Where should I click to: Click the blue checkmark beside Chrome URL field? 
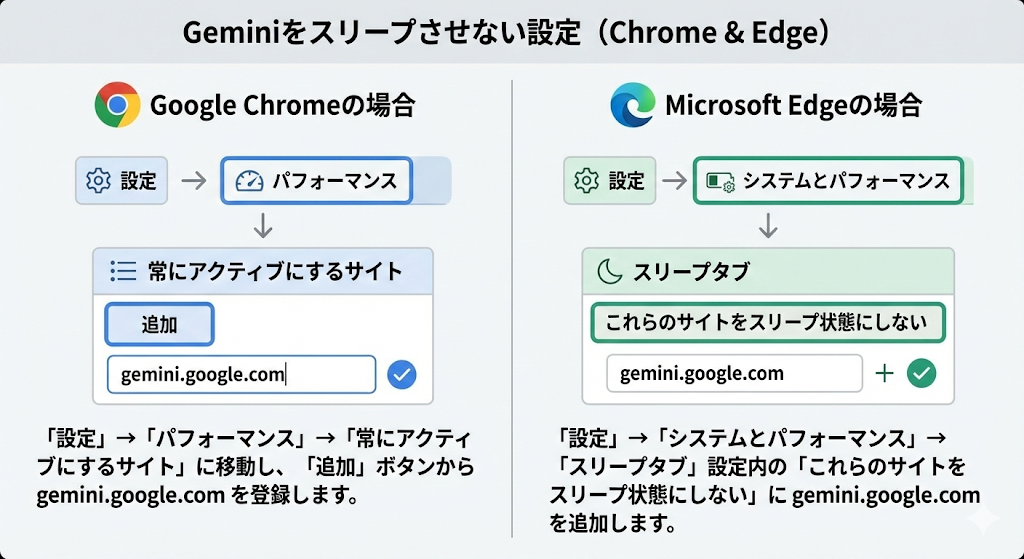pos(401,375)
